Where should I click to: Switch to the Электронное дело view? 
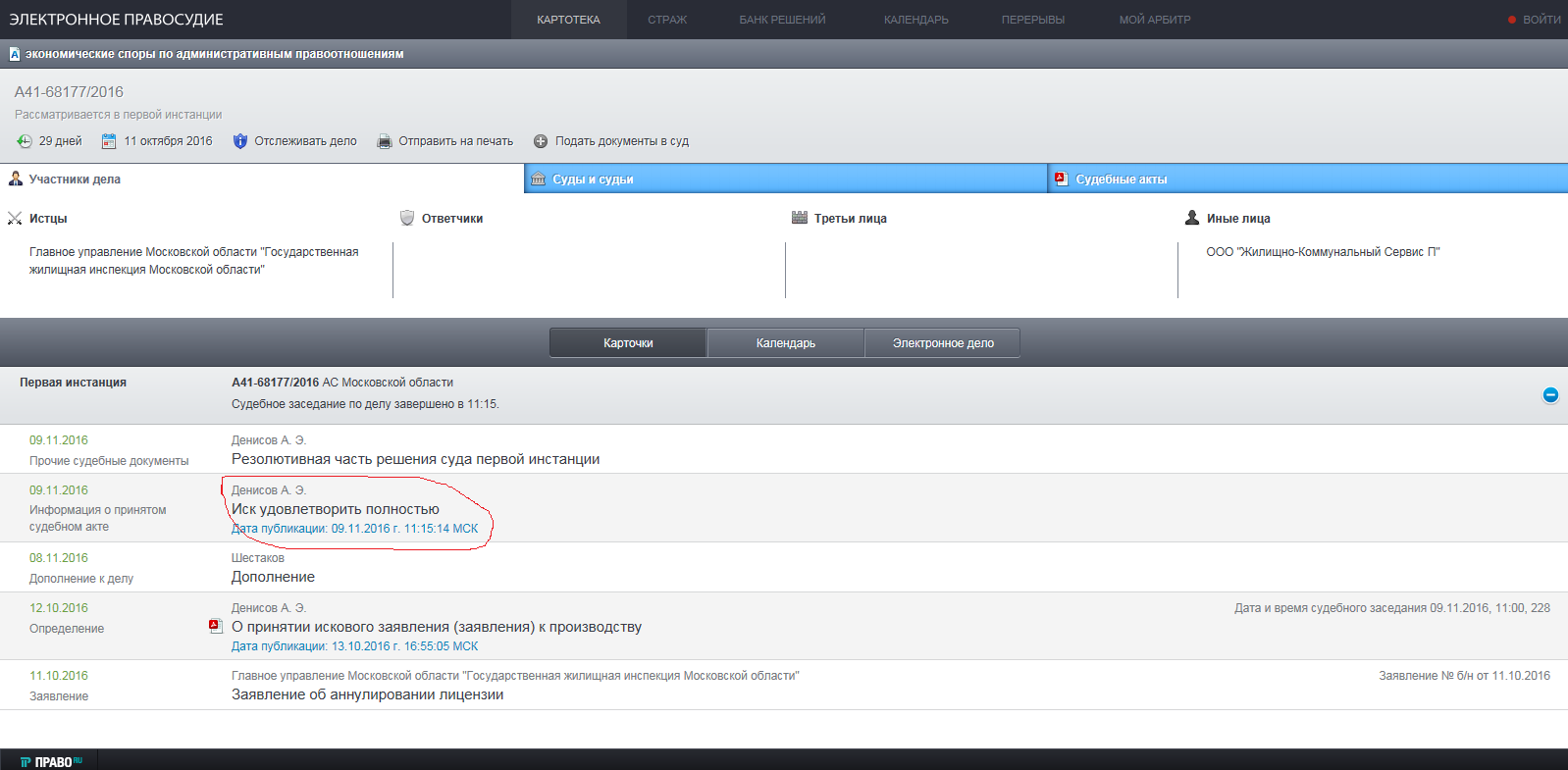coord(943,343)
